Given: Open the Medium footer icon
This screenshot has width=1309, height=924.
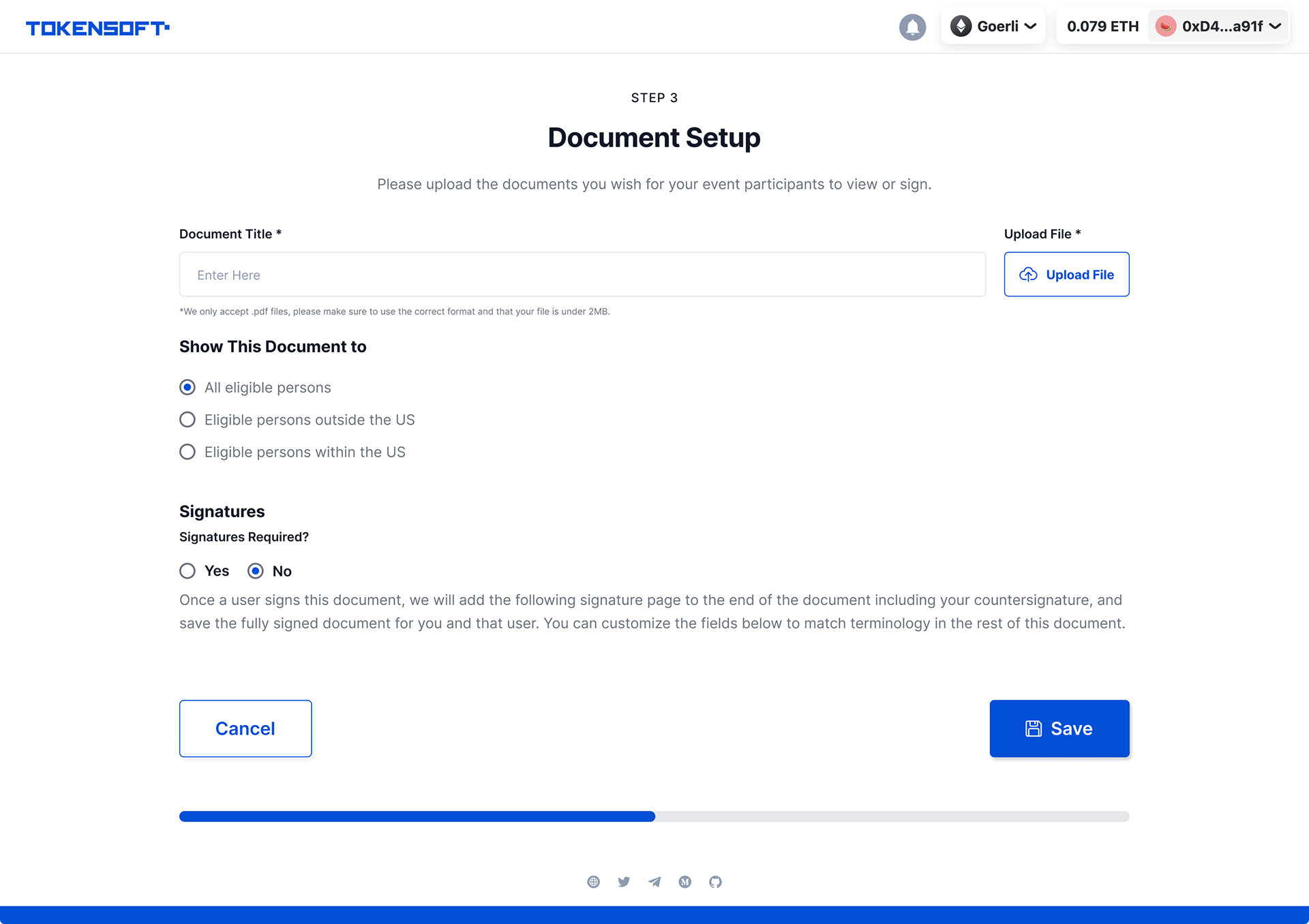Looking at the screenshot, I should point(685,882).
